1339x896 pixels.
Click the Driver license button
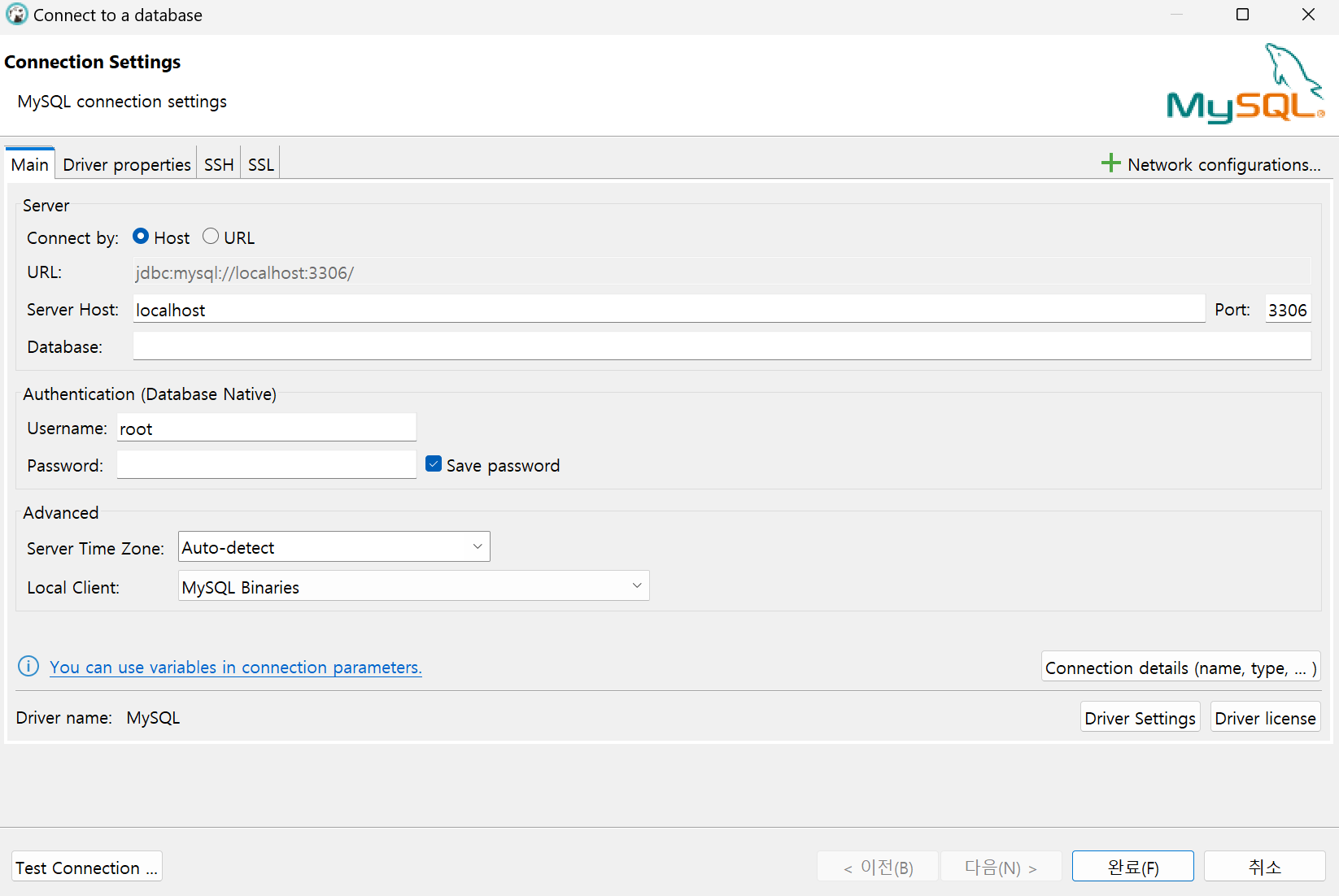tap(1265, 717)
